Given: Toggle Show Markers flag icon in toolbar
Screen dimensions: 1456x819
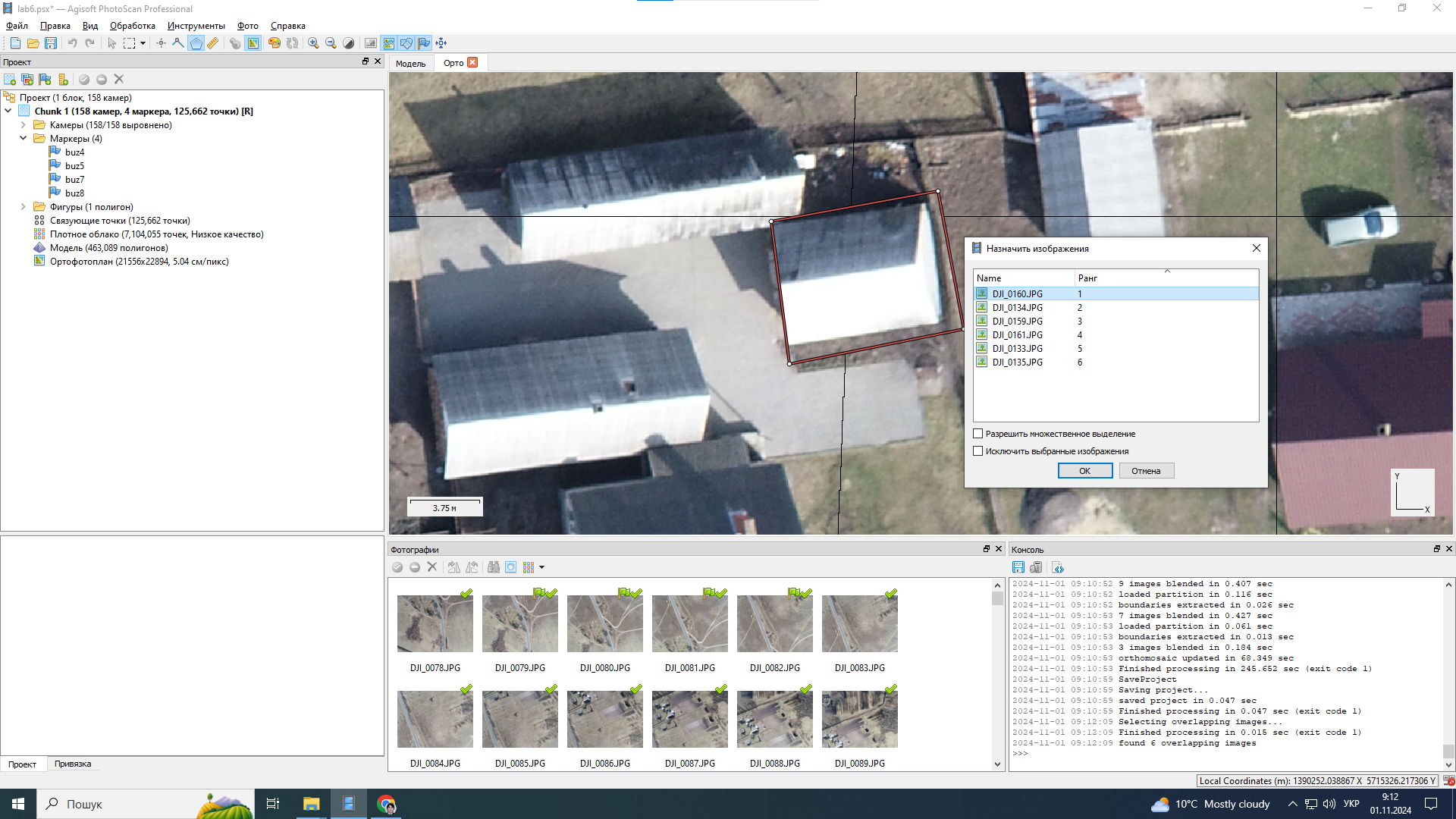Looking at the screenshot, I should click(x=424, y=43).
